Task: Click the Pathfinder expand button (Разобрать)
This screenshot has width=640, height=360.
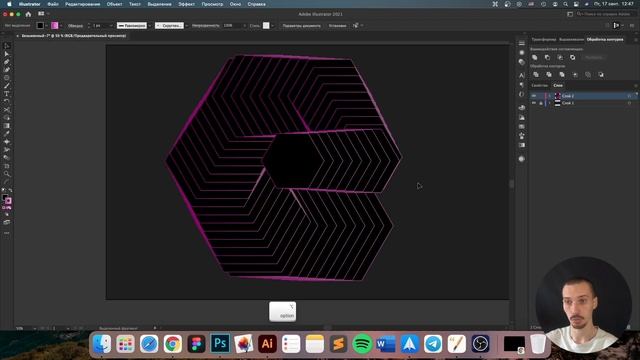Action: coord(594,58)
